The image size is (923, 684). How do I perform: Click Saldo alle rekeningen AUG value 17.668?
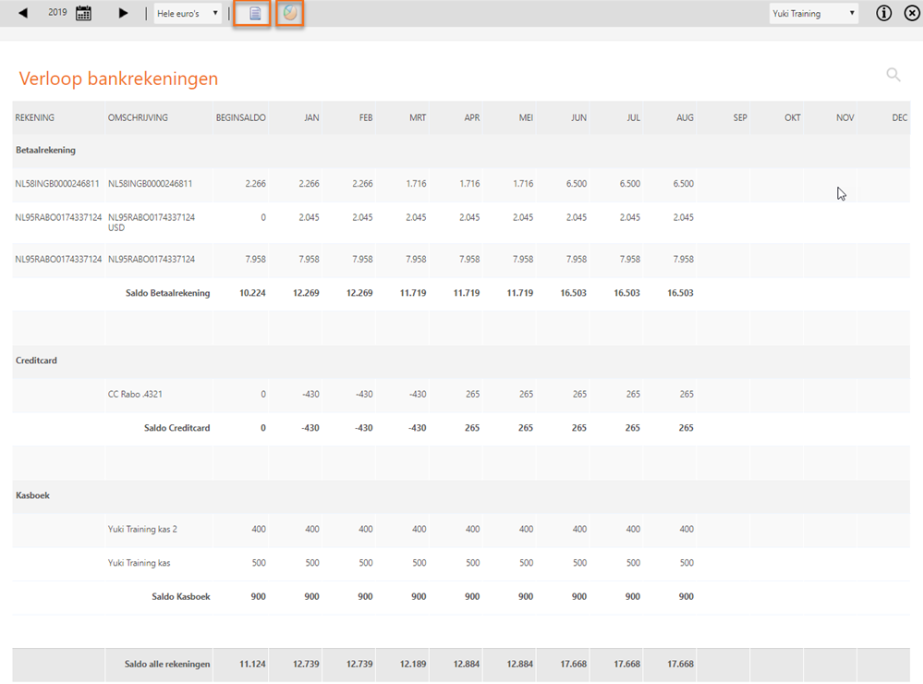click(x=680, y=664)
